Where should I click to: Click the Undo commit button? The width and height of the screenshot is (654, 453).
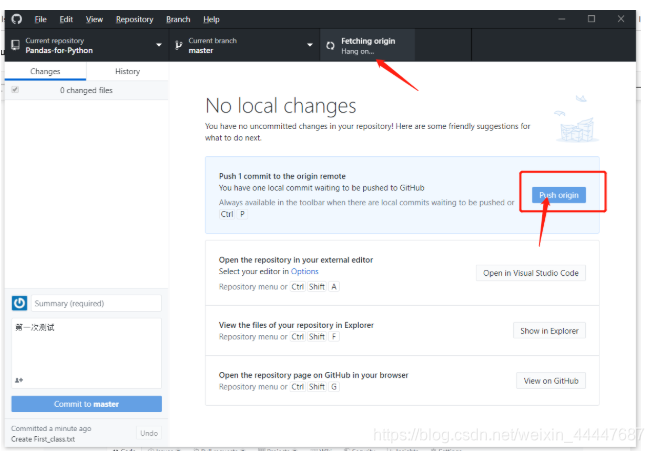click(149, 433)
